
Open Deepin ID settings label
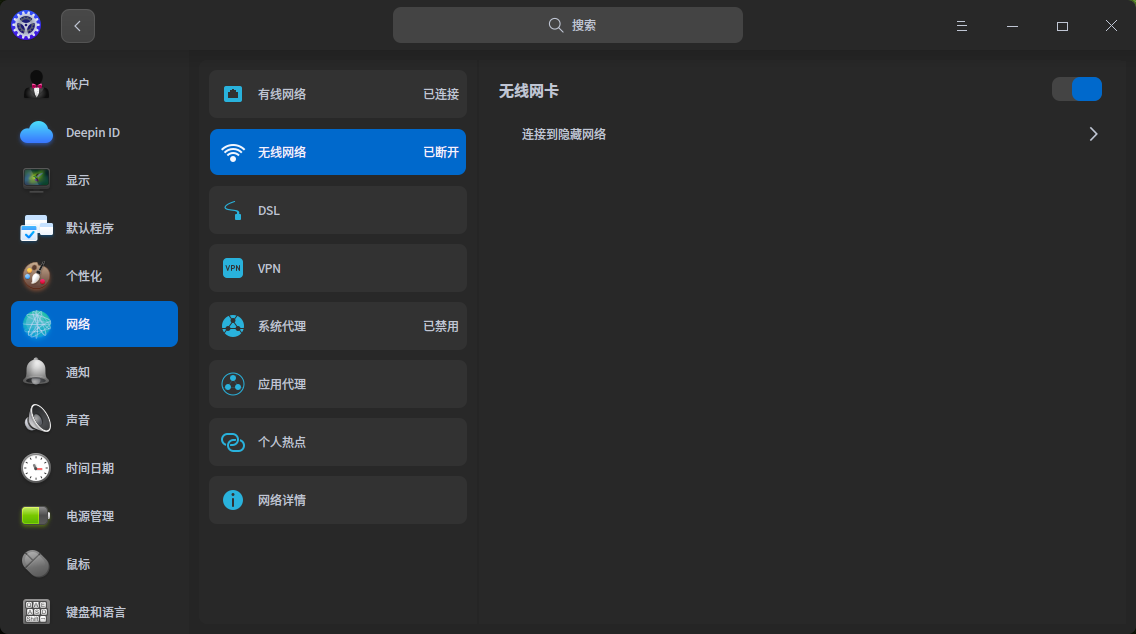click(x=93, y=133)
